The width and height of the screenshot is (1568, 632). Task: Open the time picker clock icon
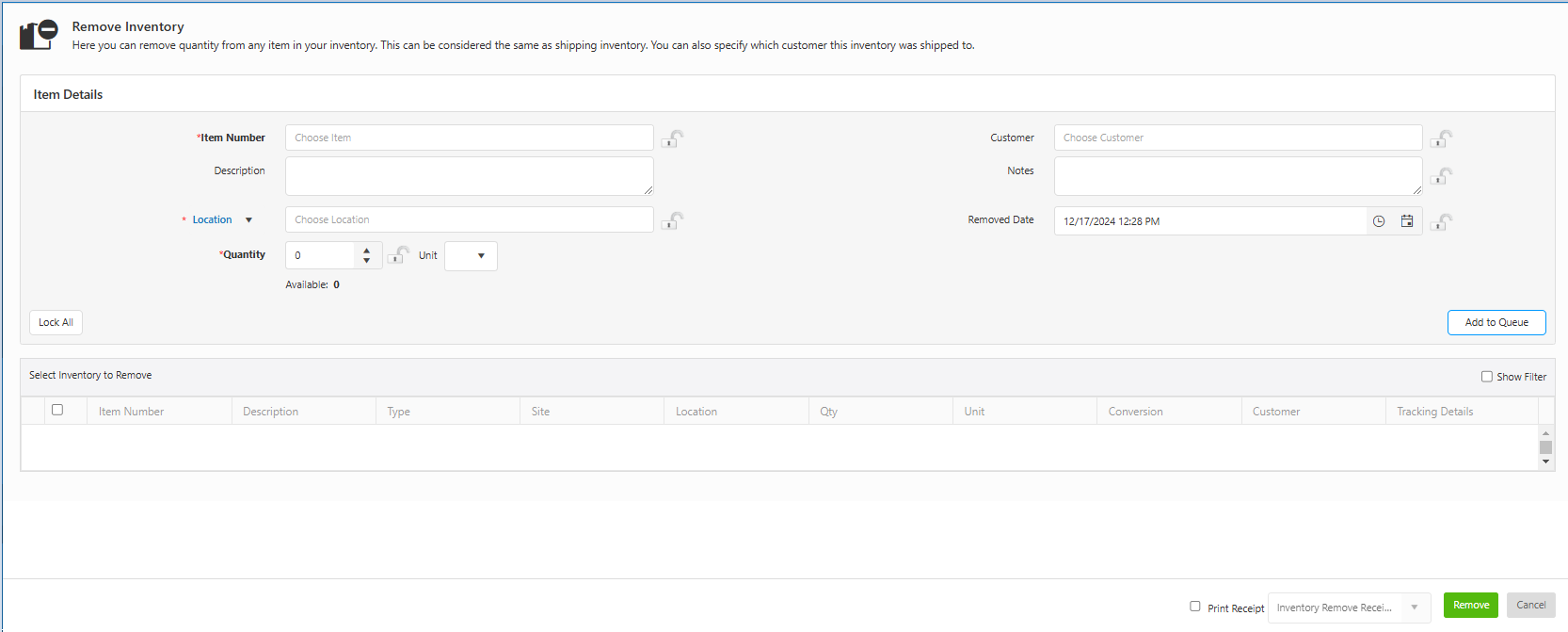[1379, 221]
